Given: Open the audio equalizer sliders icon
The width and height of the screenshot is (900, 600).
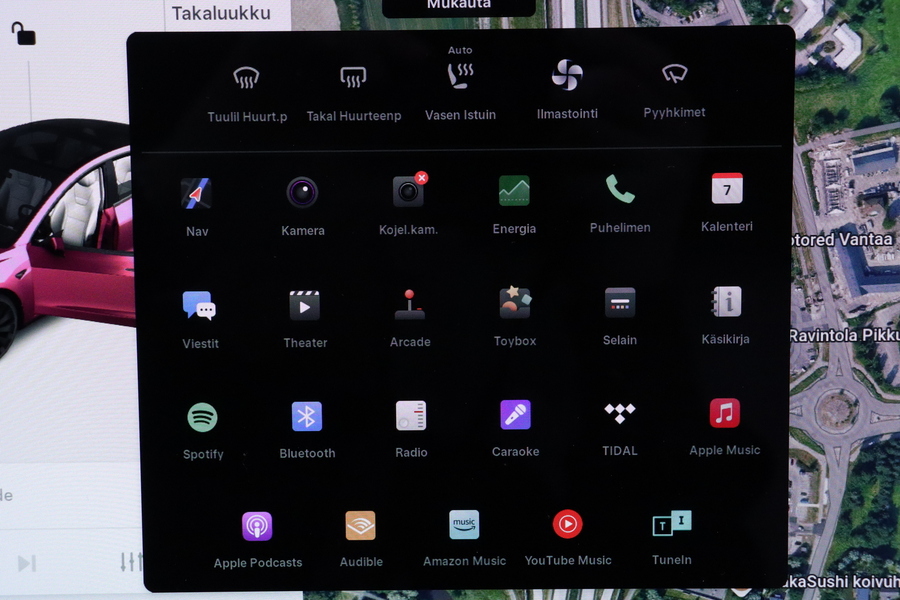Looking at the screenshot, I should [131, 562].
